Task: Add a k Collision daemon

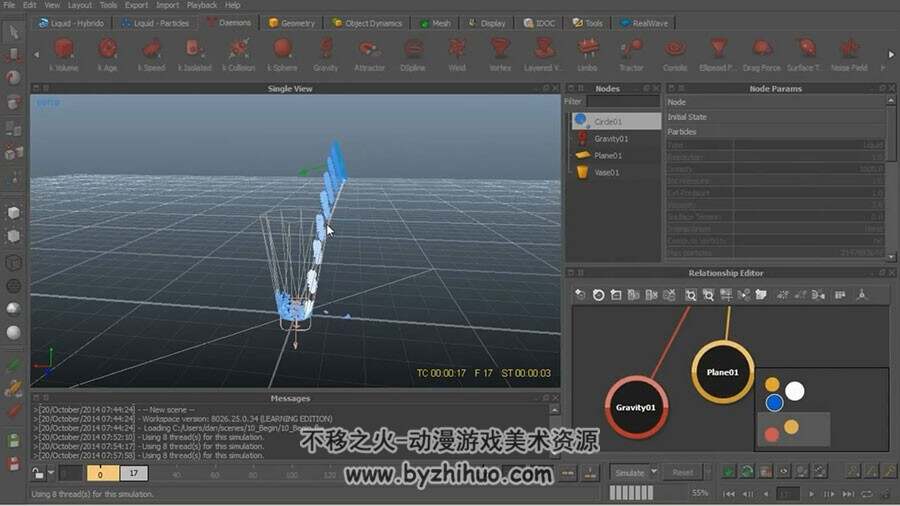Action: click(x=238, y=55)
